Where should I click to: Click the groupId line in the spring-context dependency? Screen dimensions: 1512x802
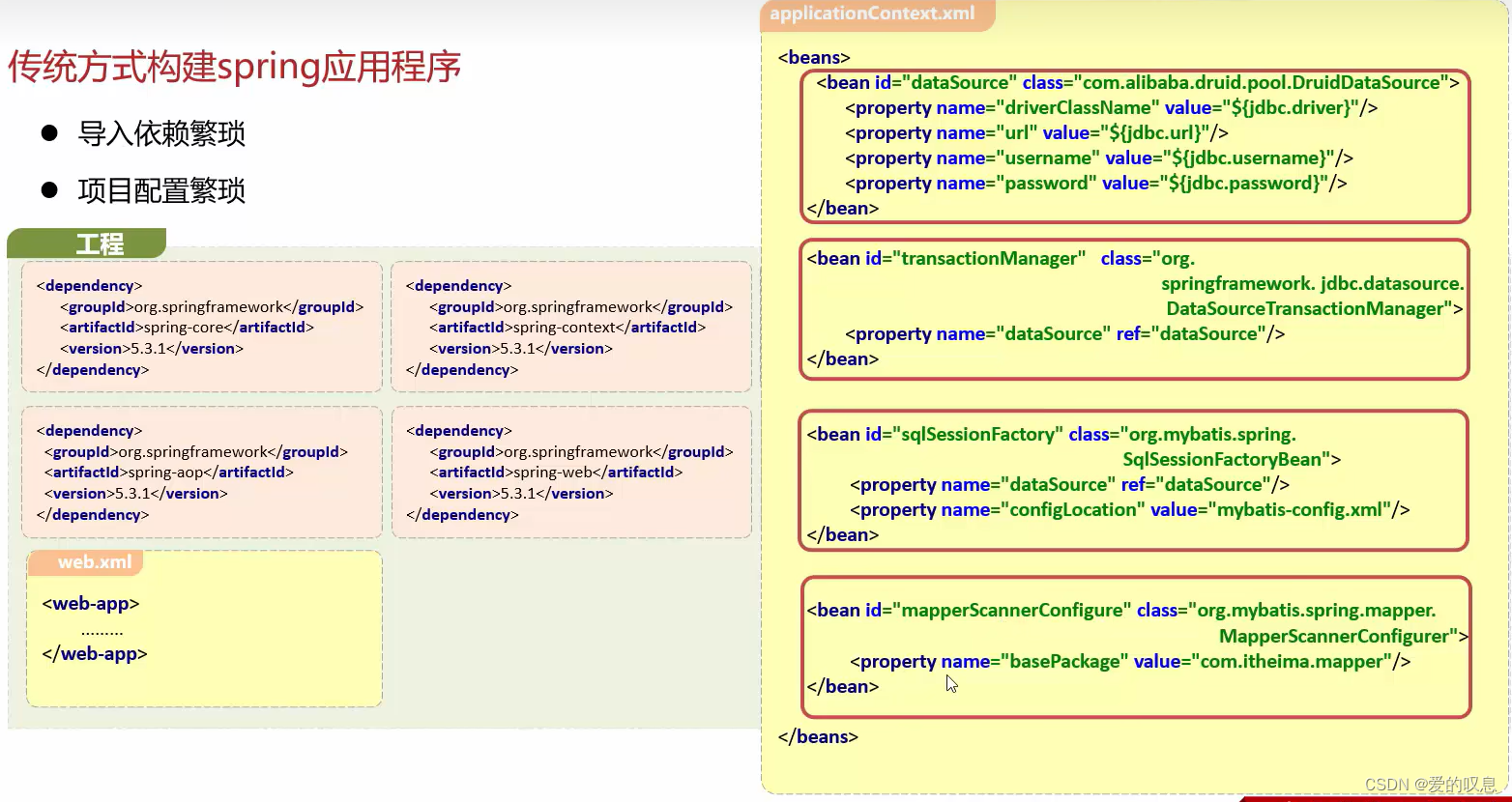[581, 306]
